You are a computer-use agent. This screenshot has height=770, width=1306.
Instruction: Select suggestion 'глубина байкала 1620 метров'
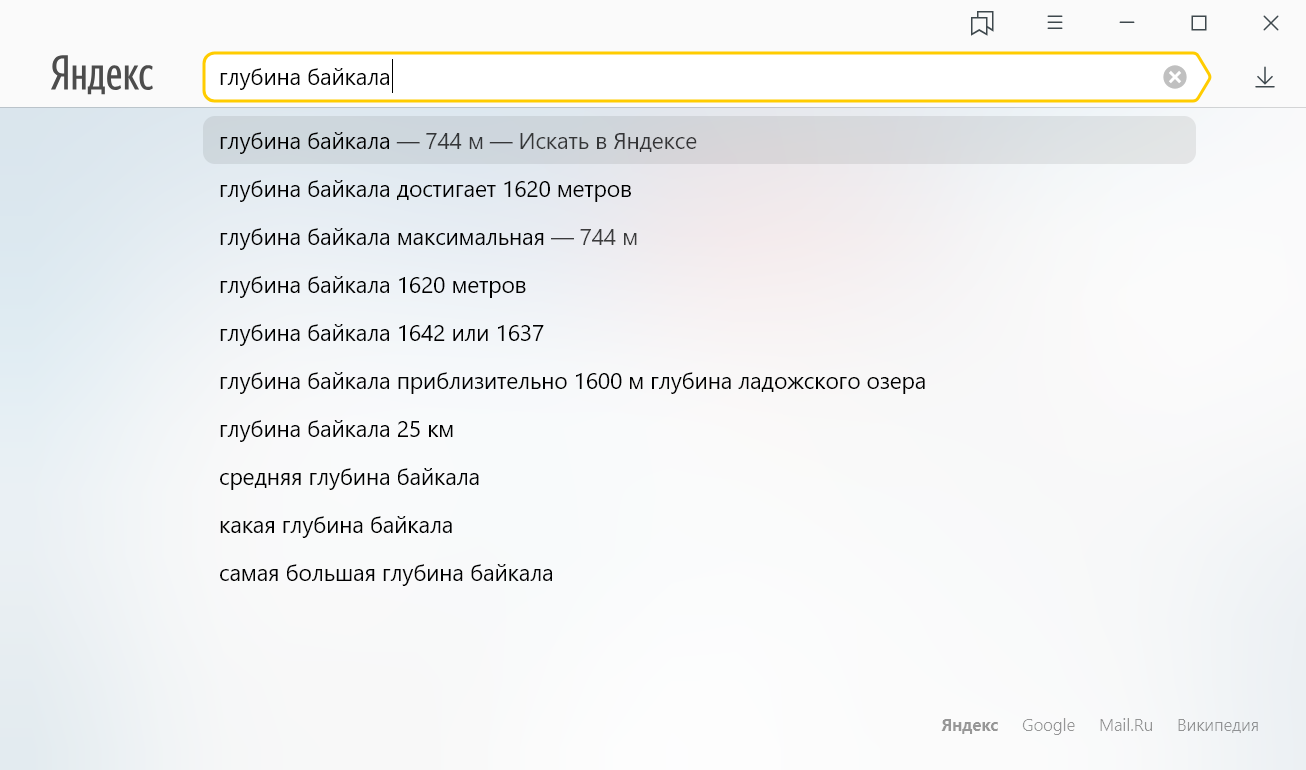(699, 285)
